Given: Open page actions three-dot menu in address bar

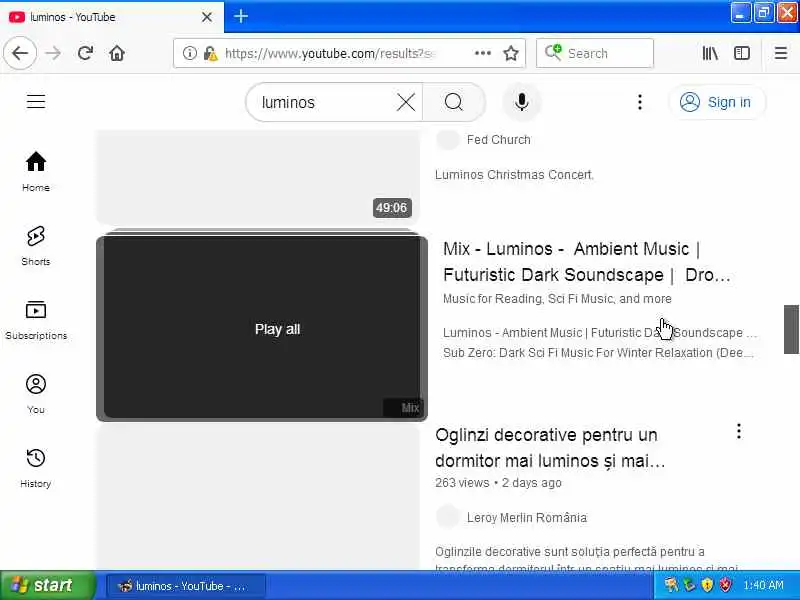Looking at the screenshot, I should coord(483,53).
